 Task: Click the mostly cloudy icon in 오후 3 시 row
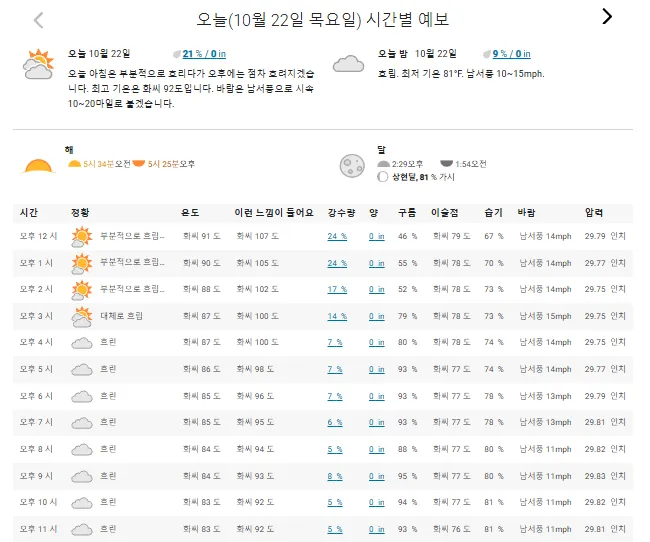coord(82,317)
